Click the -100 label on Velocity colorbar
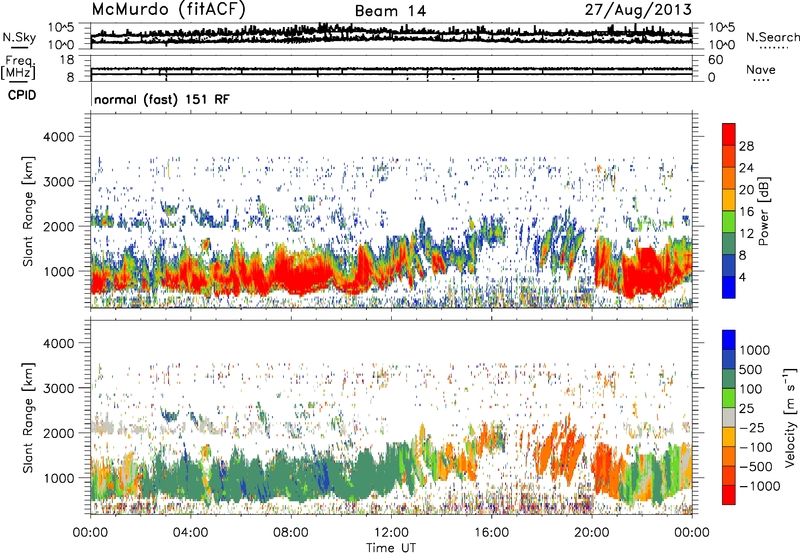800x554 pixels. 756,447
